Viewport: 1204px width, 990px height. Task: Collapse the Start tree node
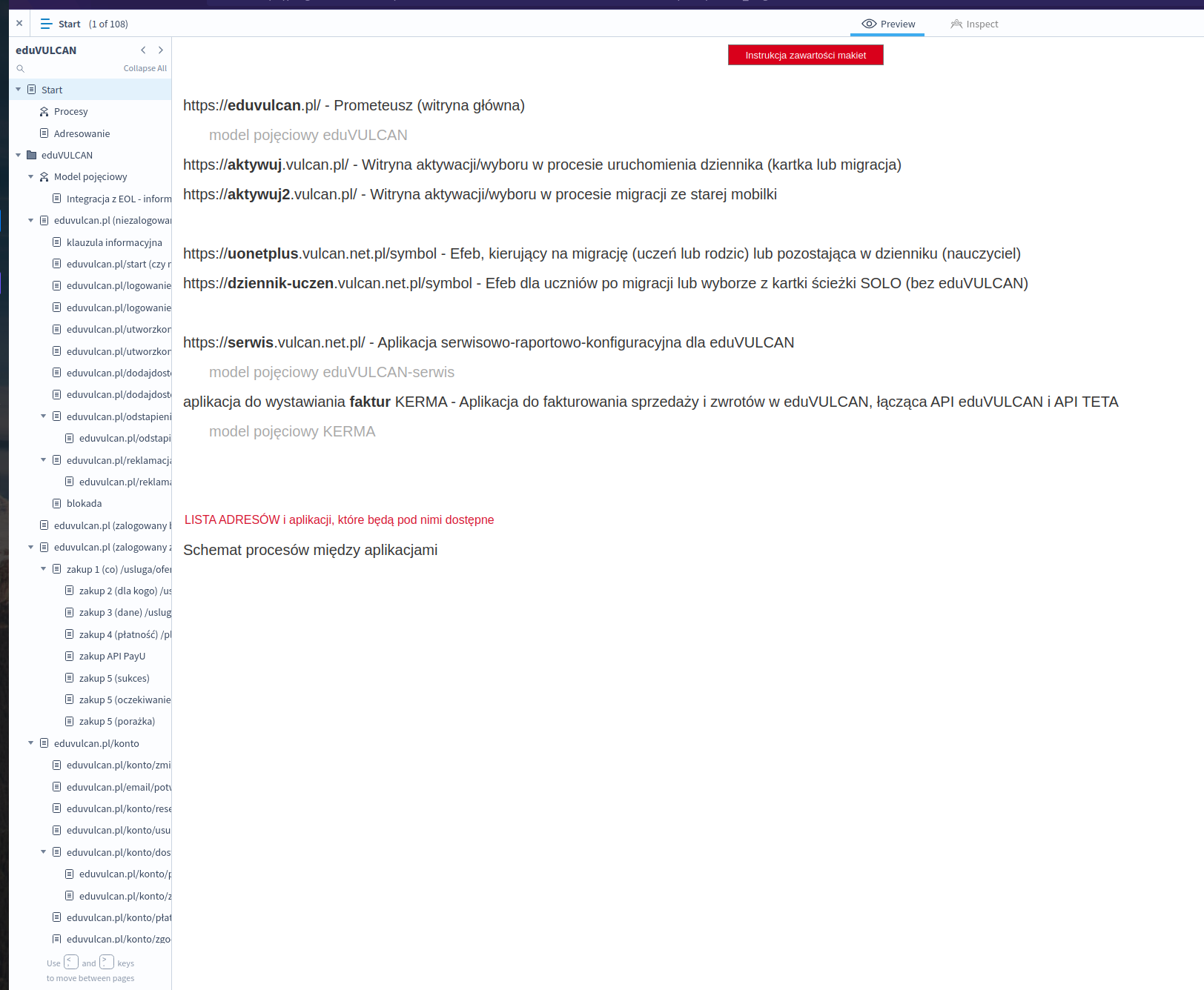tap(19, 90)
